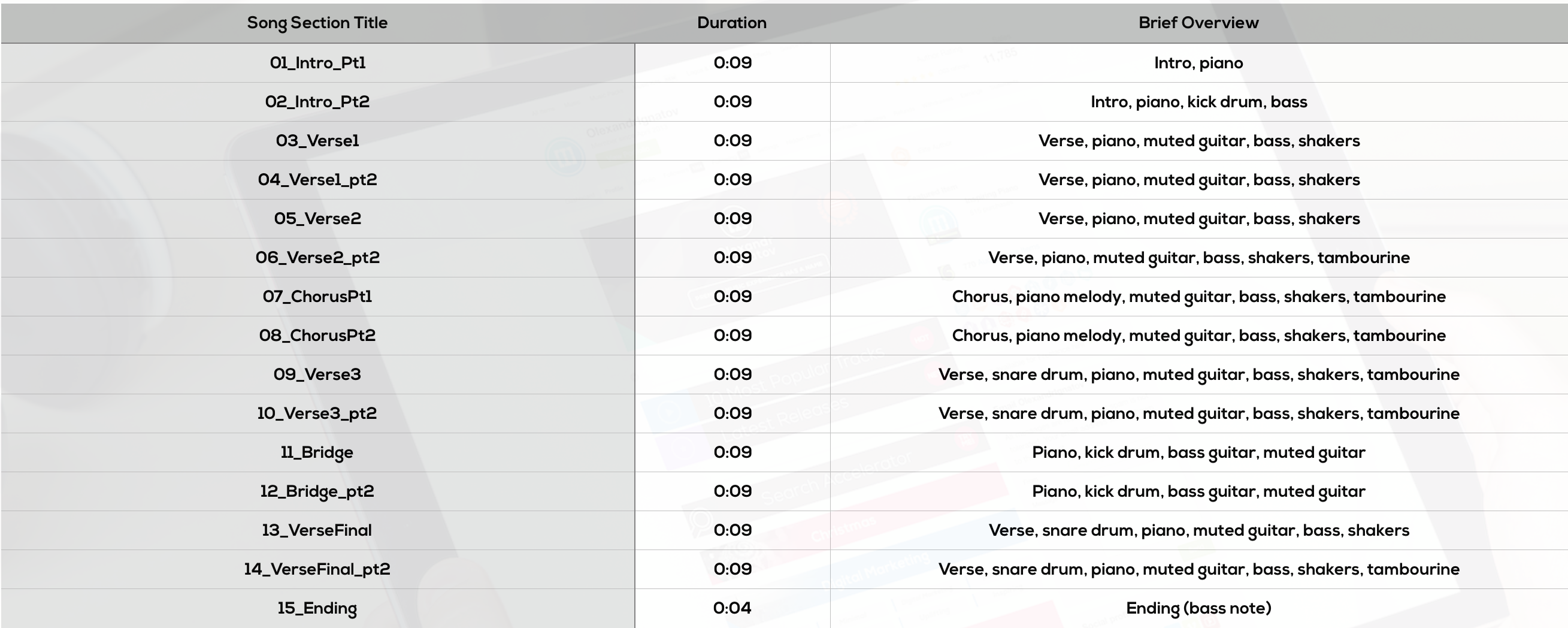Select the "05_Verse2" title cell
Screen dimensions: 1568x628
coord(317,219)
